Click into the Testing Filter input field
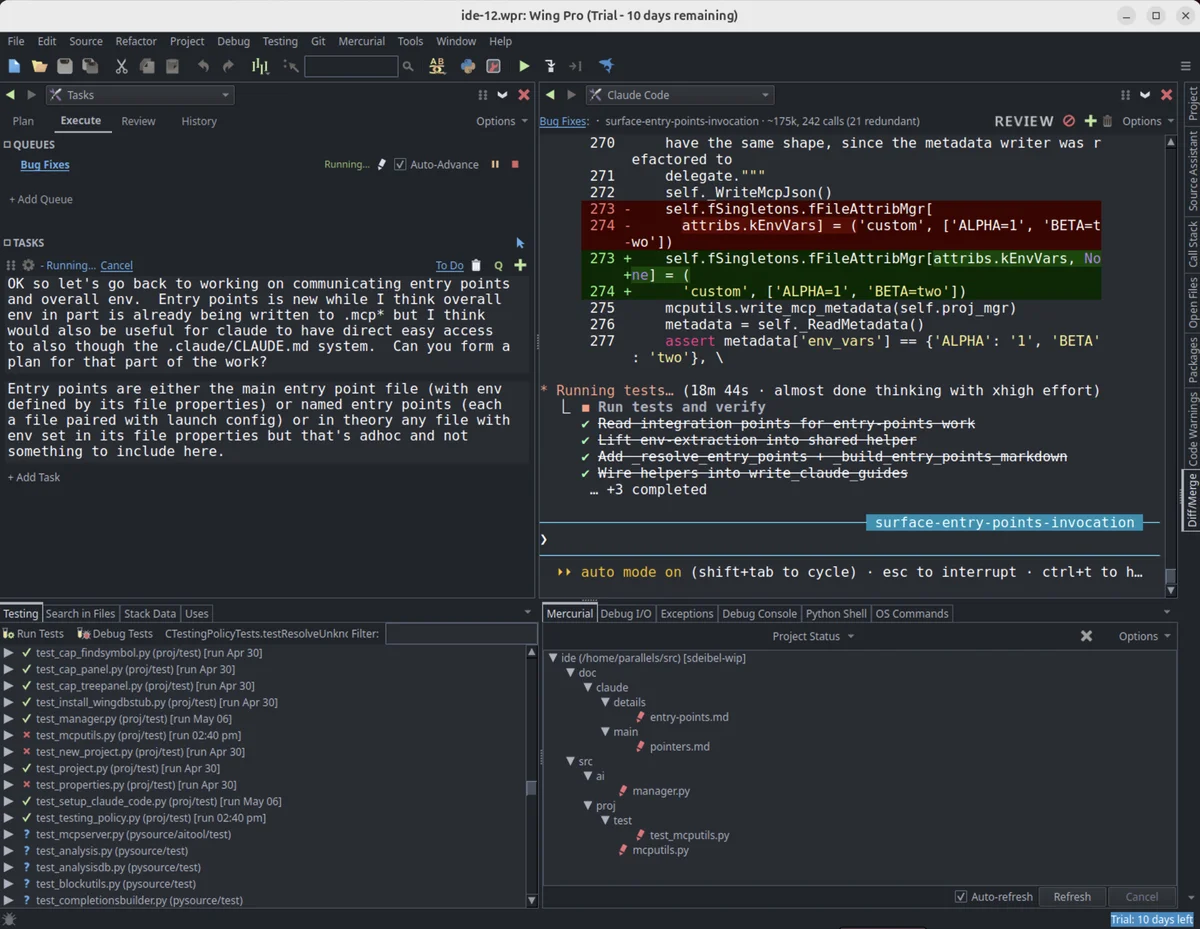Screen dimensions: 1200x929 click(x=461, y=634)
